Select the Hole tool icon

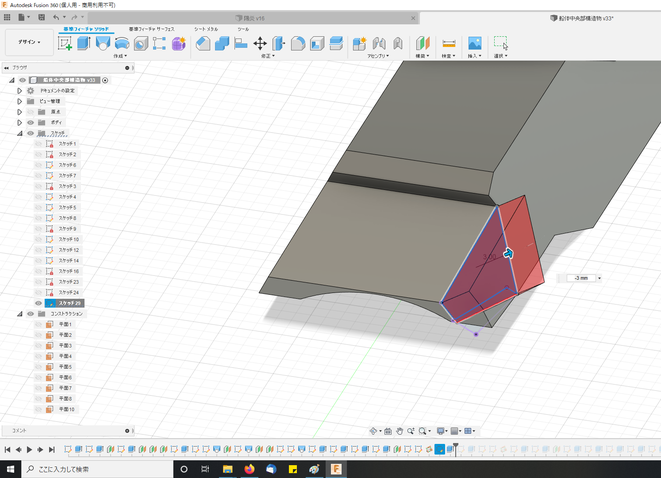141,43
